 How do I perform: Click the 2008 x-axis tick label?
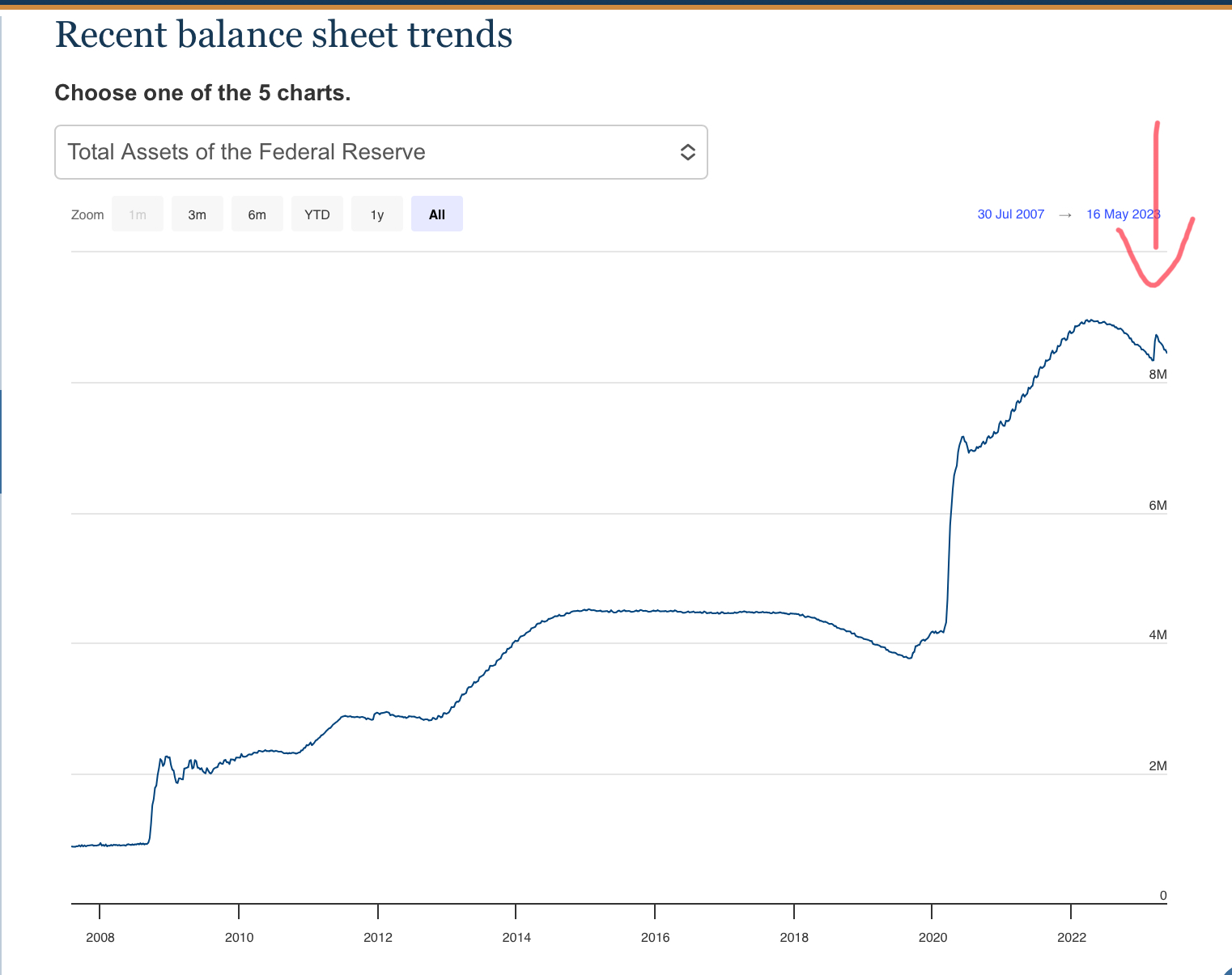100,937
